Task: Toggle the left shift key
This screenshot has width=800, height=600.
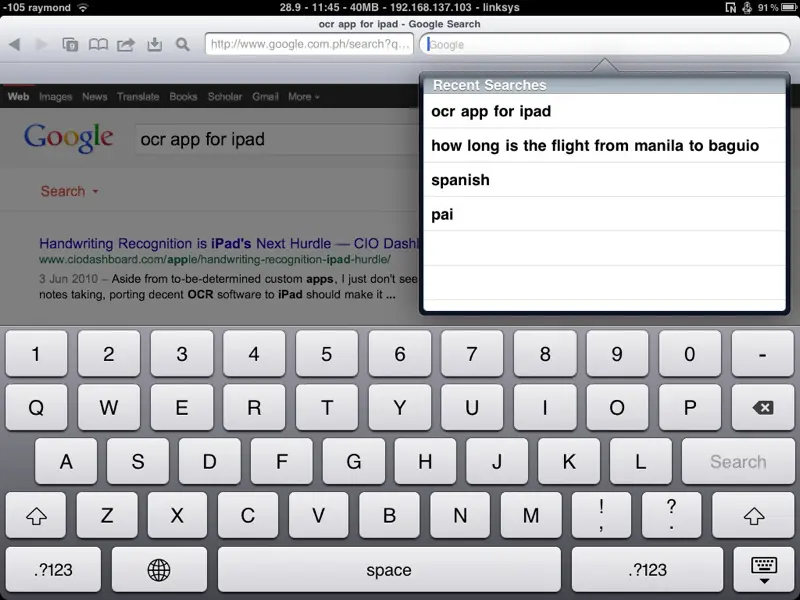Action: pyautogui.click(x=37, y=516)
